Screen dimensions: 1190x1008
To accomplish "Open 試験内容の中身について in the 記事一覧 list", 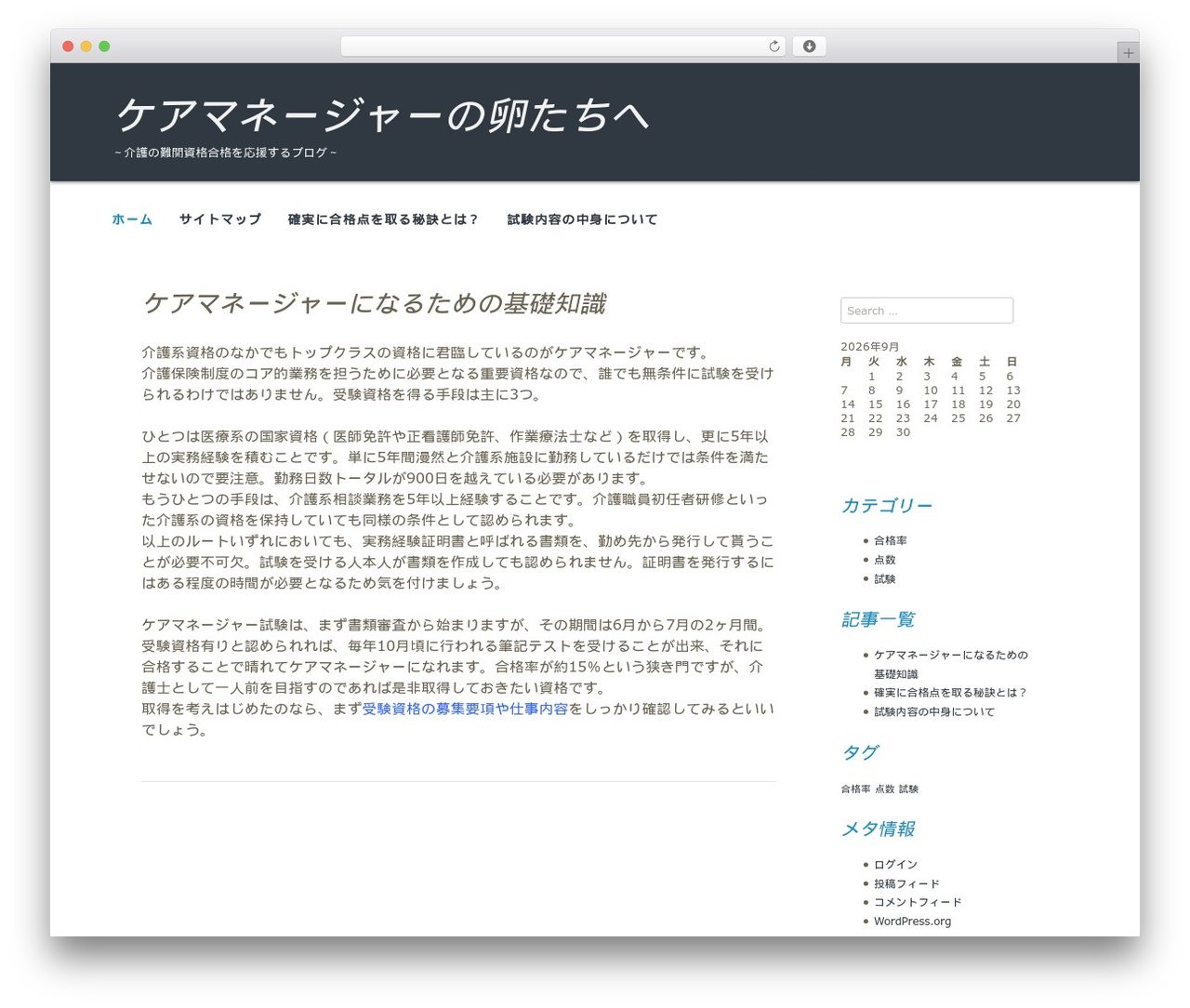I will pos(934,711).
